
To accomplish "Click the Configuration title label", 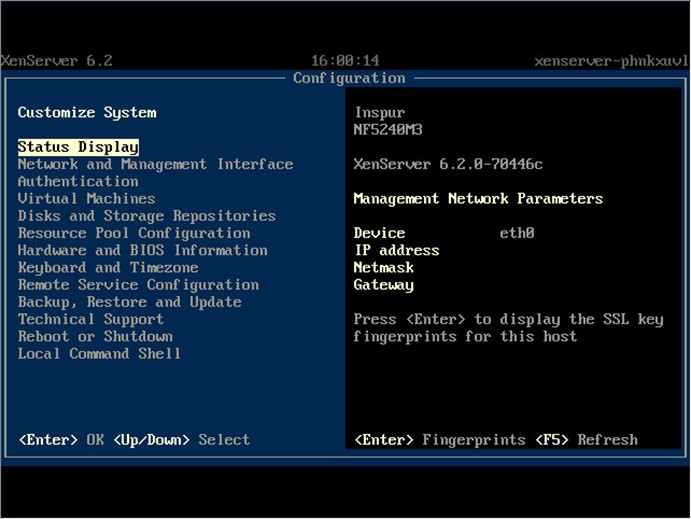I will tap(349, 78).
